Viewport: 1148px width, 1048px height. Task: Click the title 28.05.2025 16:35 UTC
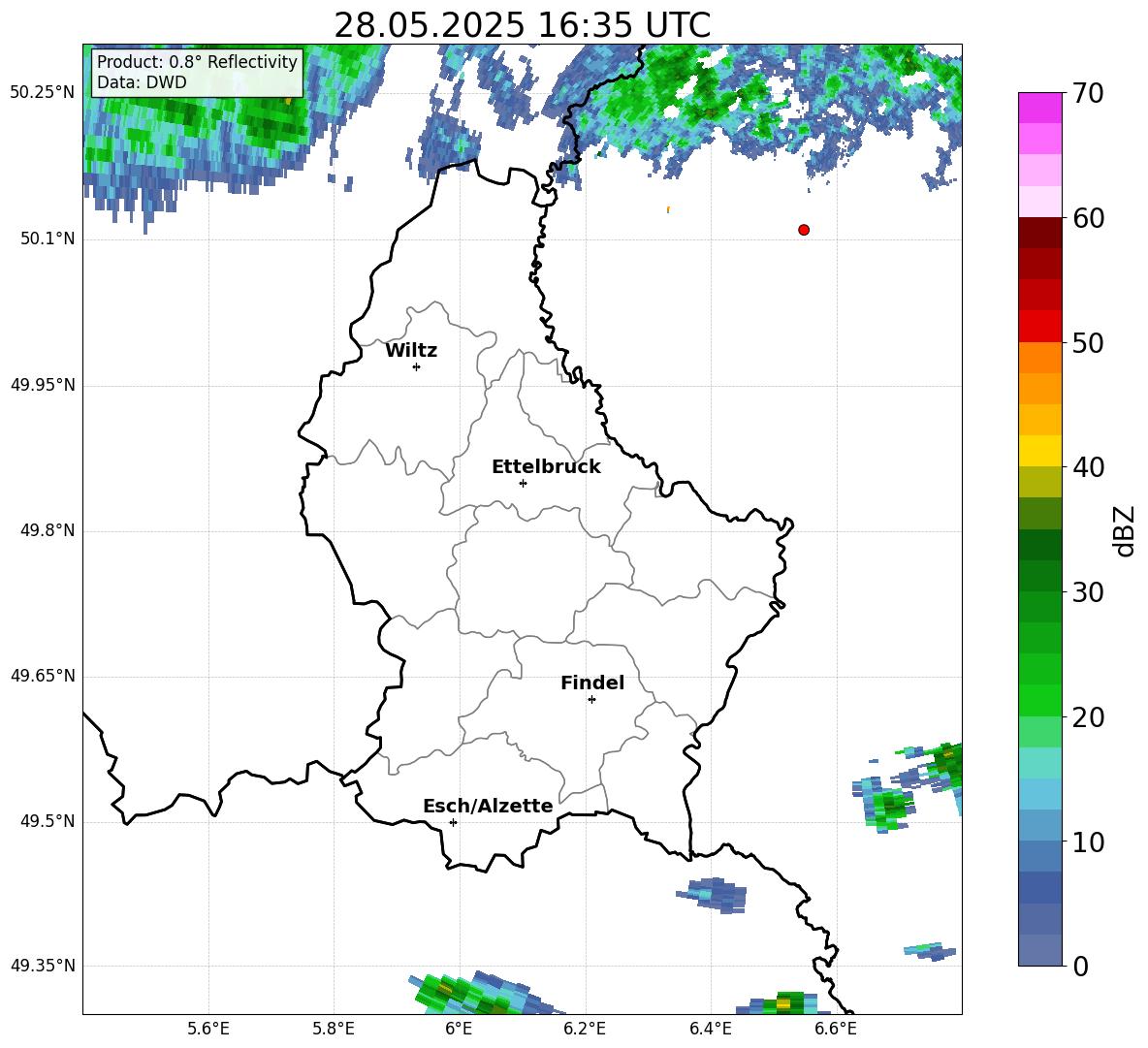[522, 25]
